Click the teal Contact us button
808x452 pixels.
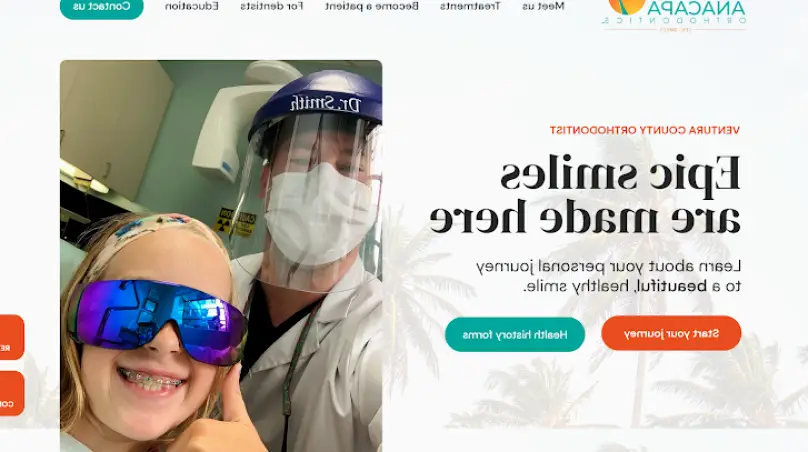pos(102,7)
